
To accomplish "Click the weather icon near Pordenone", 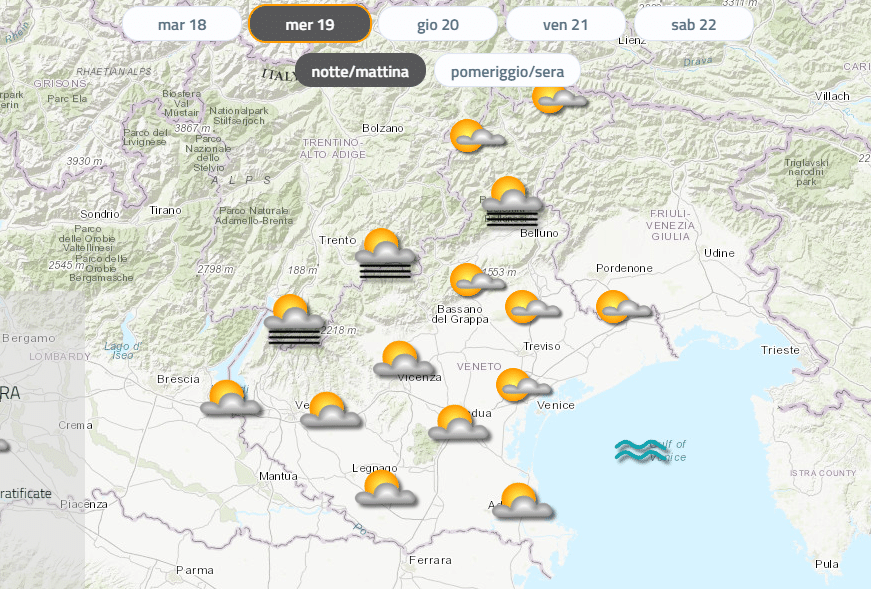I will (622, 308).
